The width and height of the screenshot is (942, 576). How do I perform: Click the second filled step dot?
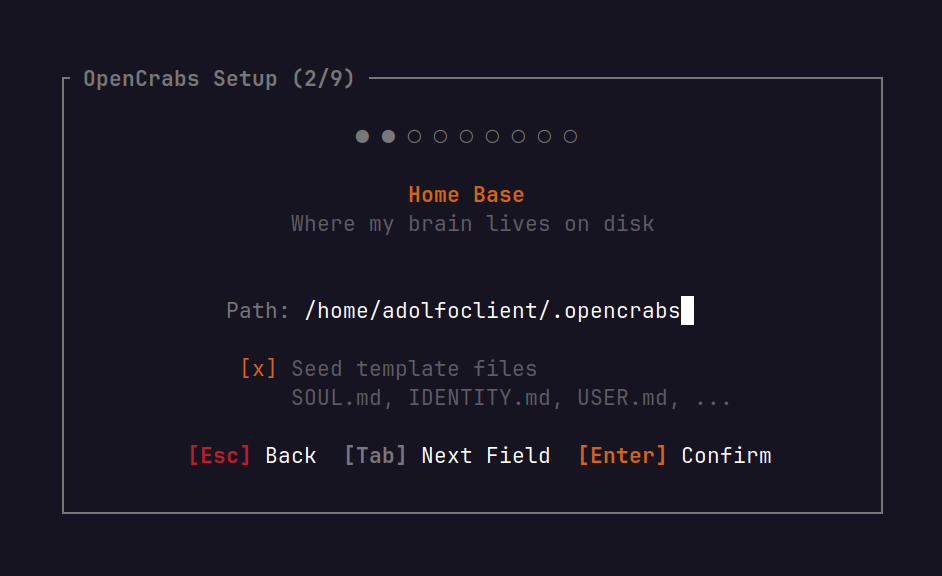click(388, 136)
